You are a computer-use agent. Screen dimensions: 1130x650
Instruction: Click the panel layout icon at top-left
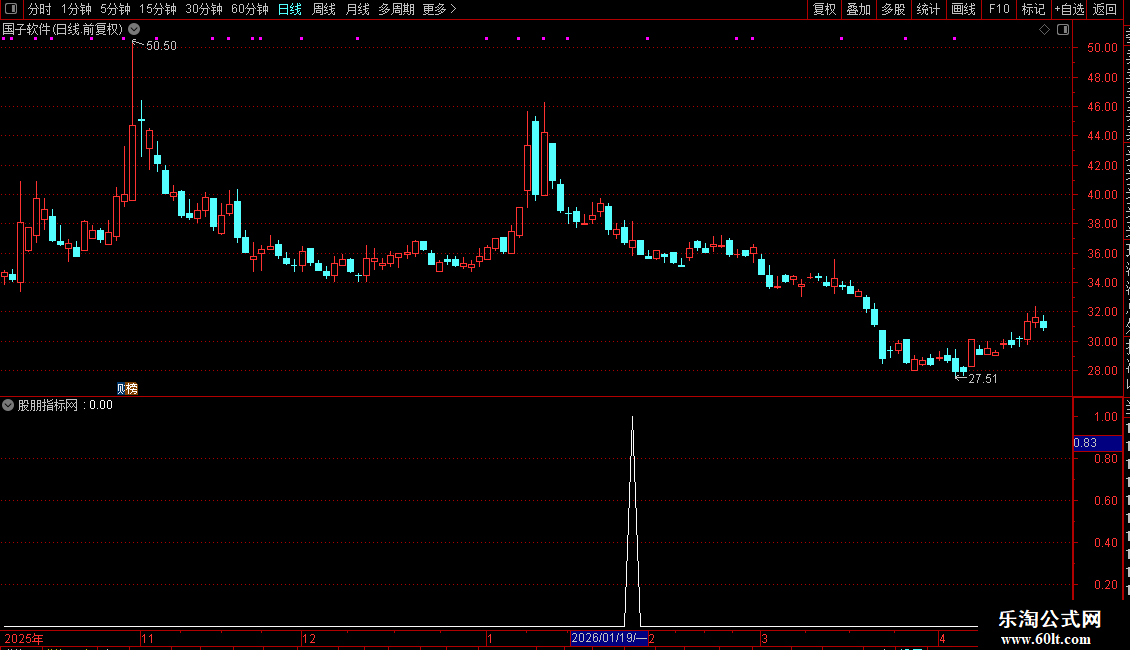click(11, 9)
